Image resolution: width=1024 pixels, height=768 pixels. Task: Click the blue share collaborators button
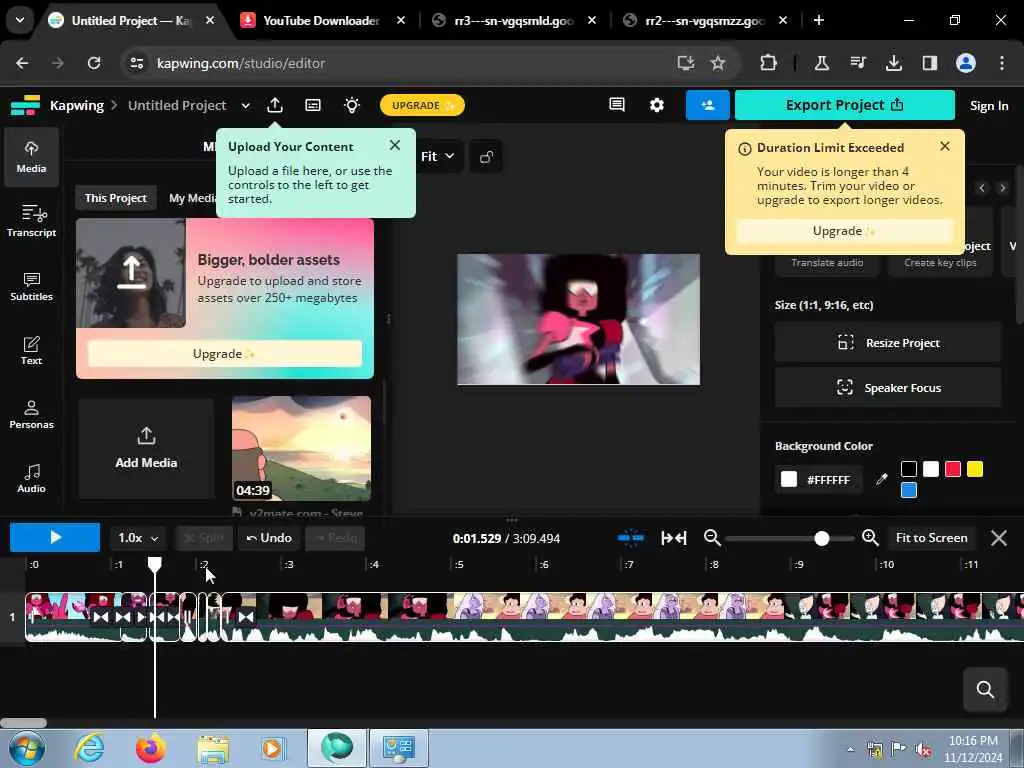(707, 105)
